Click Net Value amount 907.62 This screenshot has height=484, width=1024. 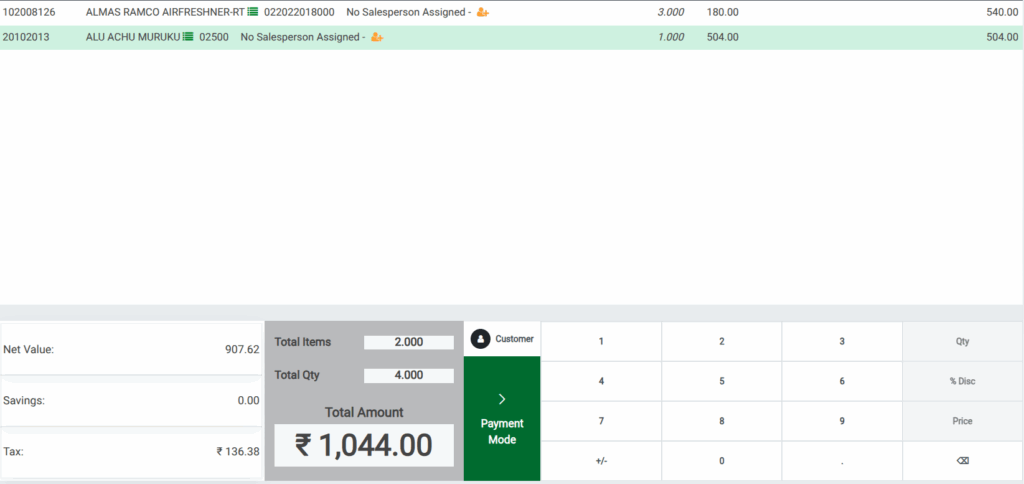[242, 349]
